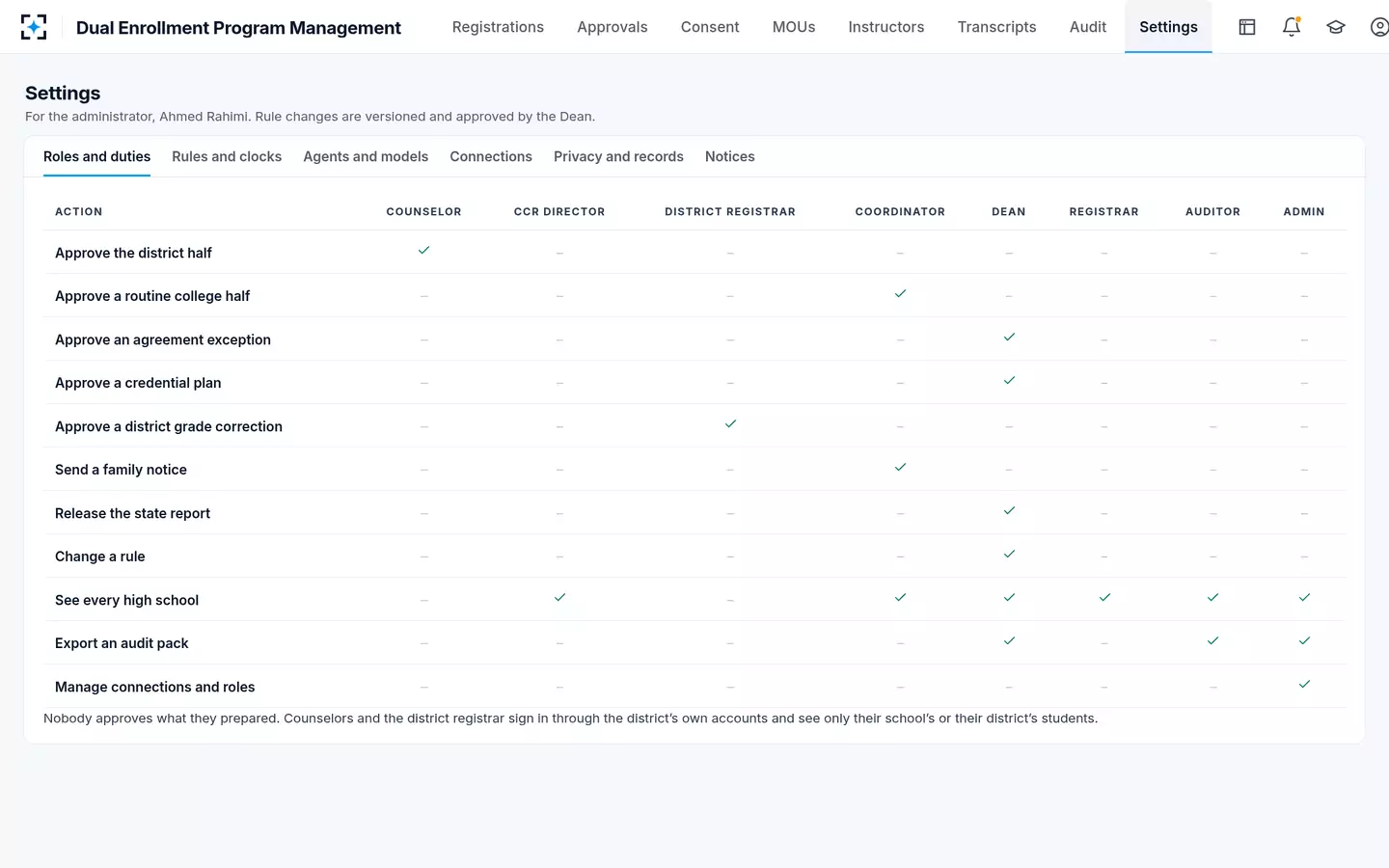Click the DISTRICT REGISTRAR column header

[x=730, y=211]
